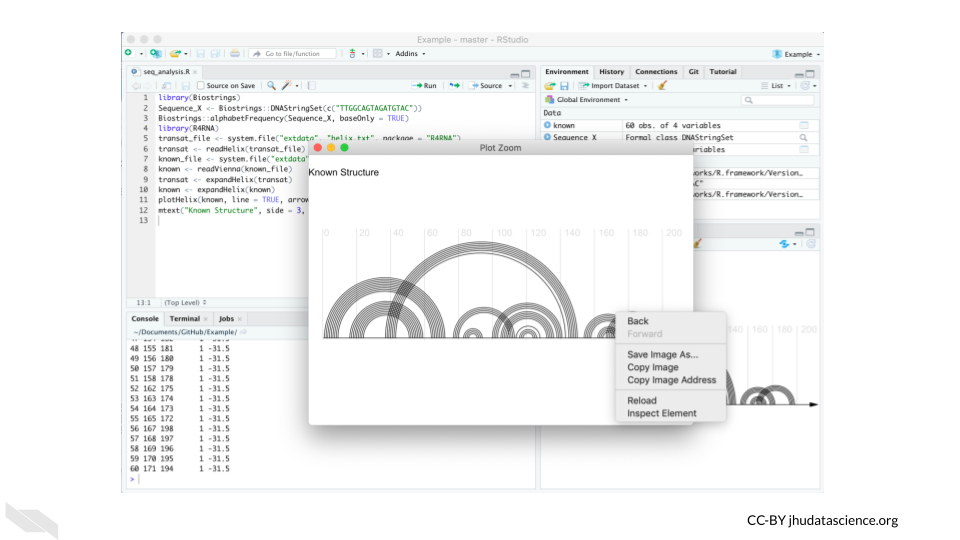The image size is (960, 540).
Task: Click the Known Structure plot title
Action: (343, 173)
